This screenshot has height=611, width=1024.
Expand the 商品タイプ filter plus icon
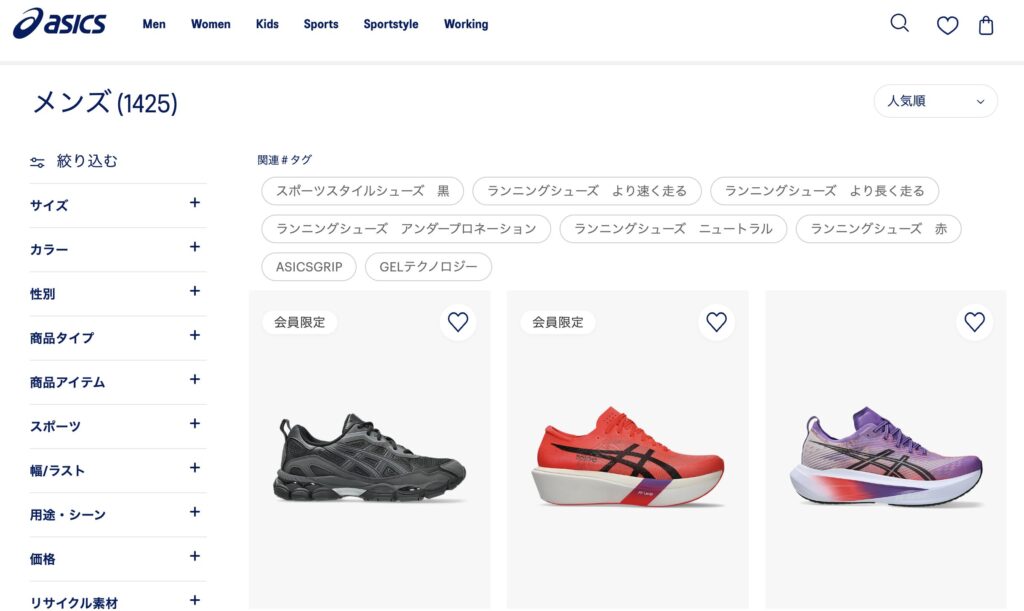click(x=195, y=336)
